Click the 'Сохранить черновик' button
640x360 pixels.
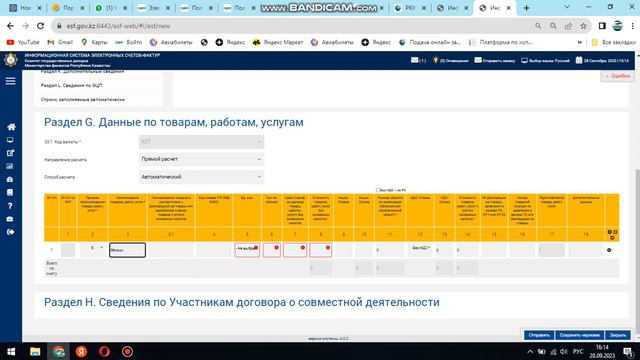click(x=579, y=335)
